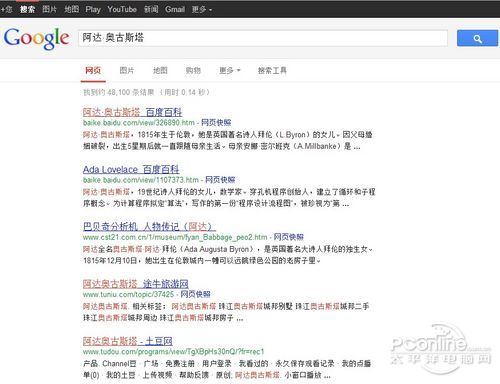Open result Ada Lovelace_百度百科
Viewport: 500px width, 384px height.
click(131, 169)
